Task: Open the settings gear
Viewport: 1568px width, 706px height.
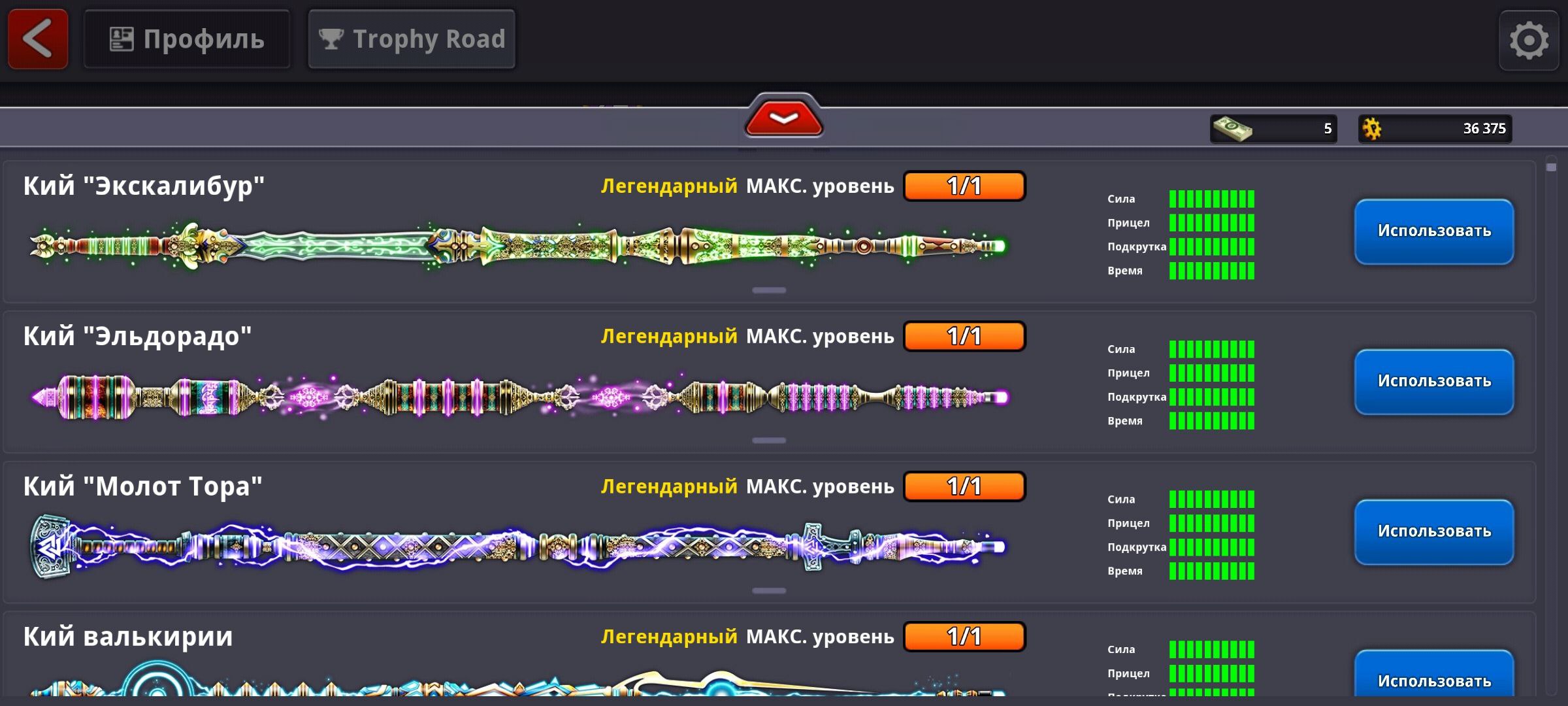Action: point(1529,40)
